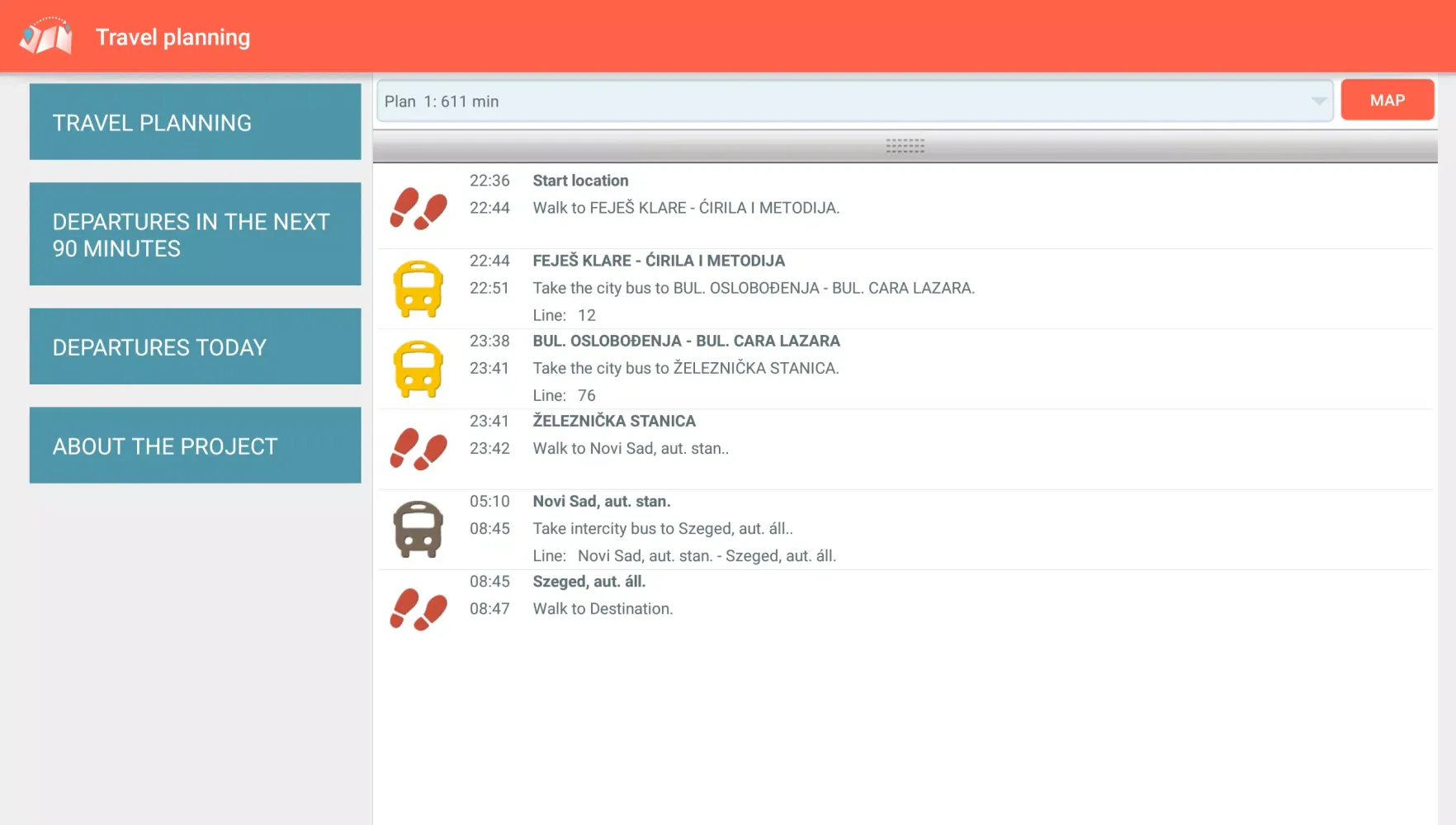1456x825 pixels.
Task: Open the Travel Planning menu item
Action: click(x=195, y=122)
